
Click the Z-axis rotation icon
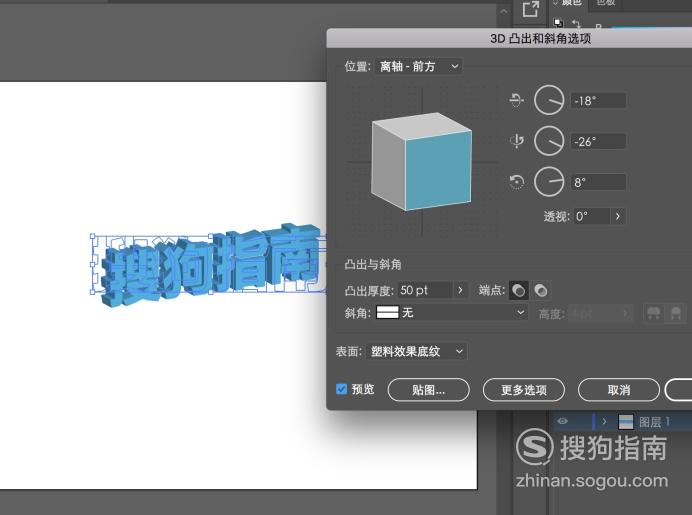pos(516,181)
